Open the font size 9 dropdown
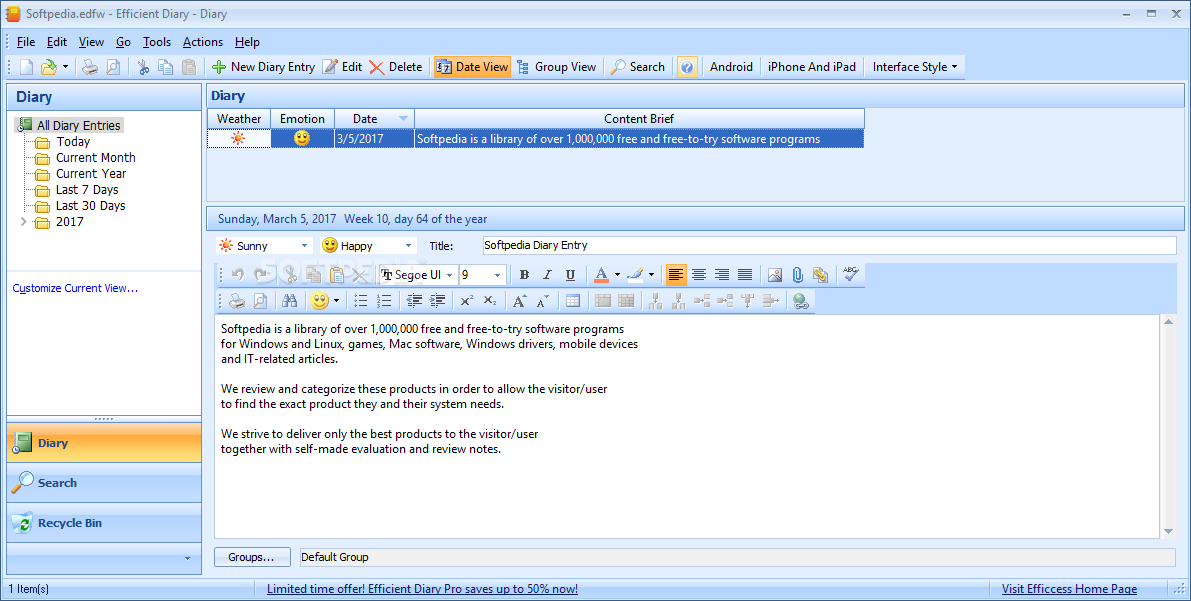Viewport: 1191px width, 601px height. pos(498,275)
